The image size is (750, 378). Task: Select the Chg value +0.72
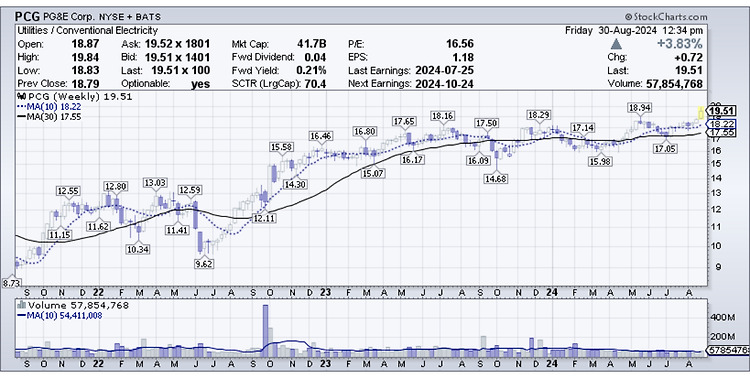[689, 58]
